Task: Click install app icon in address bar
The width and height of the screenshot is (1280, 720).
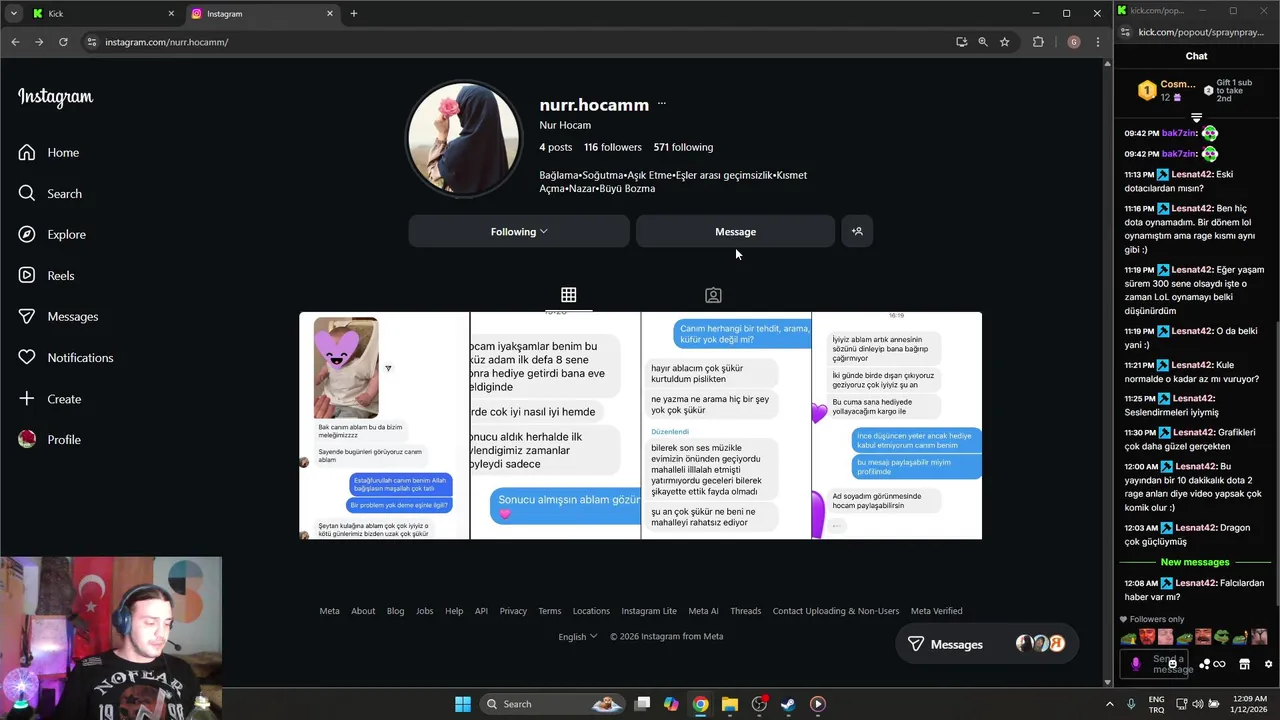Action: pyautogui.click(x=961, y=42)
